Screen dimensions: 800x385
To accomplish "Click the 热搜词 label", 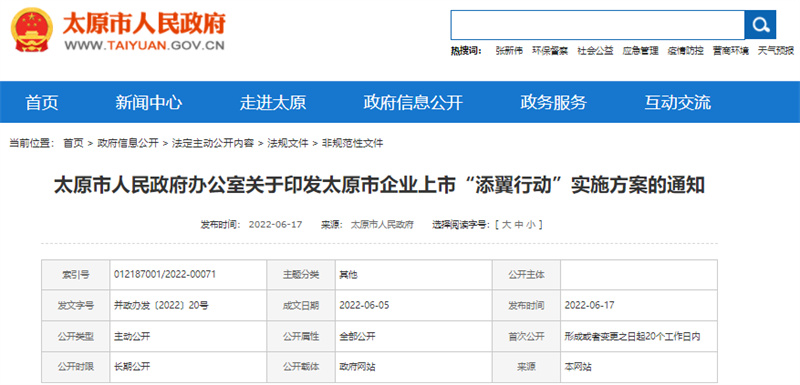I will 466,51.
